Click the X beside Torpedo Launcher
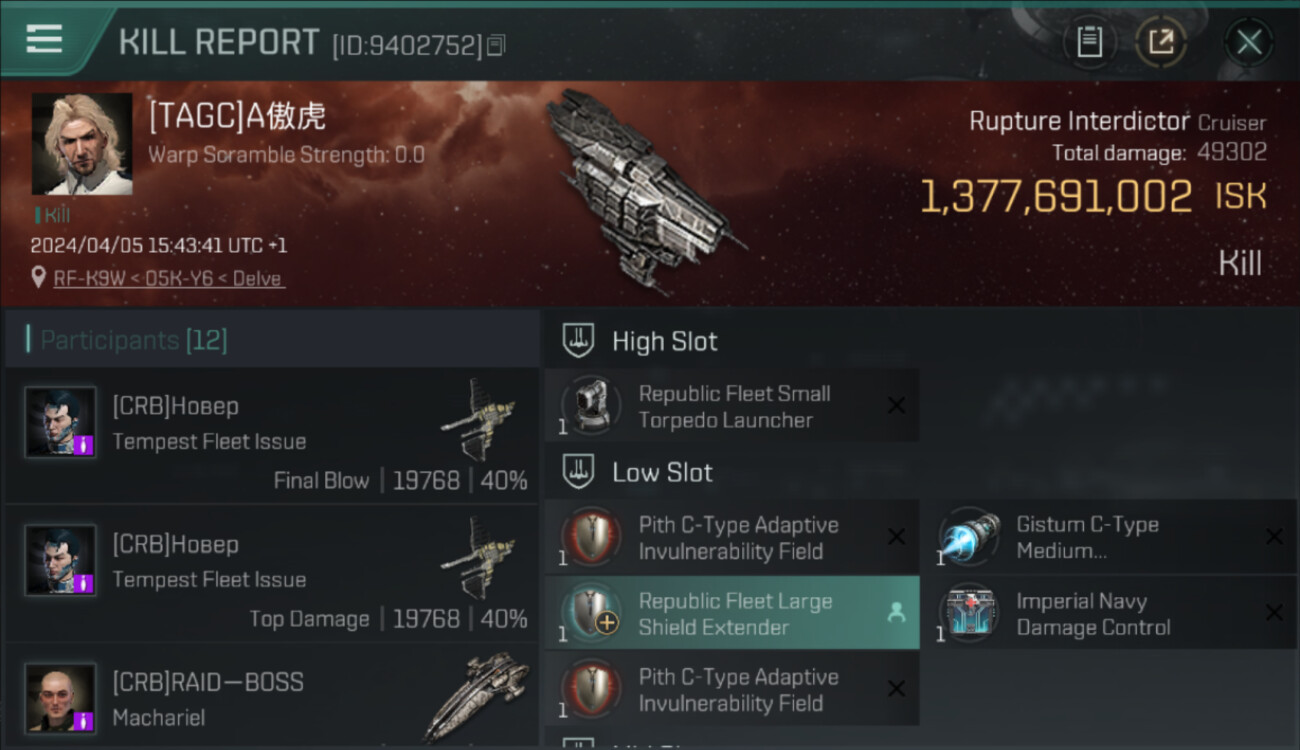The height and width of the screenshot is (750, 1300). click(x=897, y=405)
